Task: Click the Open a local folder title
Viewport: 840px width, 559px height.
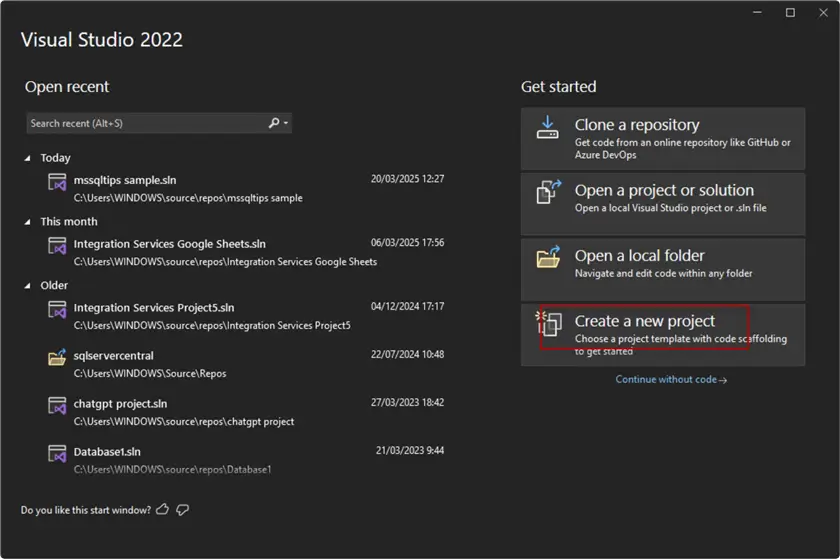Action: coord(640,256)
